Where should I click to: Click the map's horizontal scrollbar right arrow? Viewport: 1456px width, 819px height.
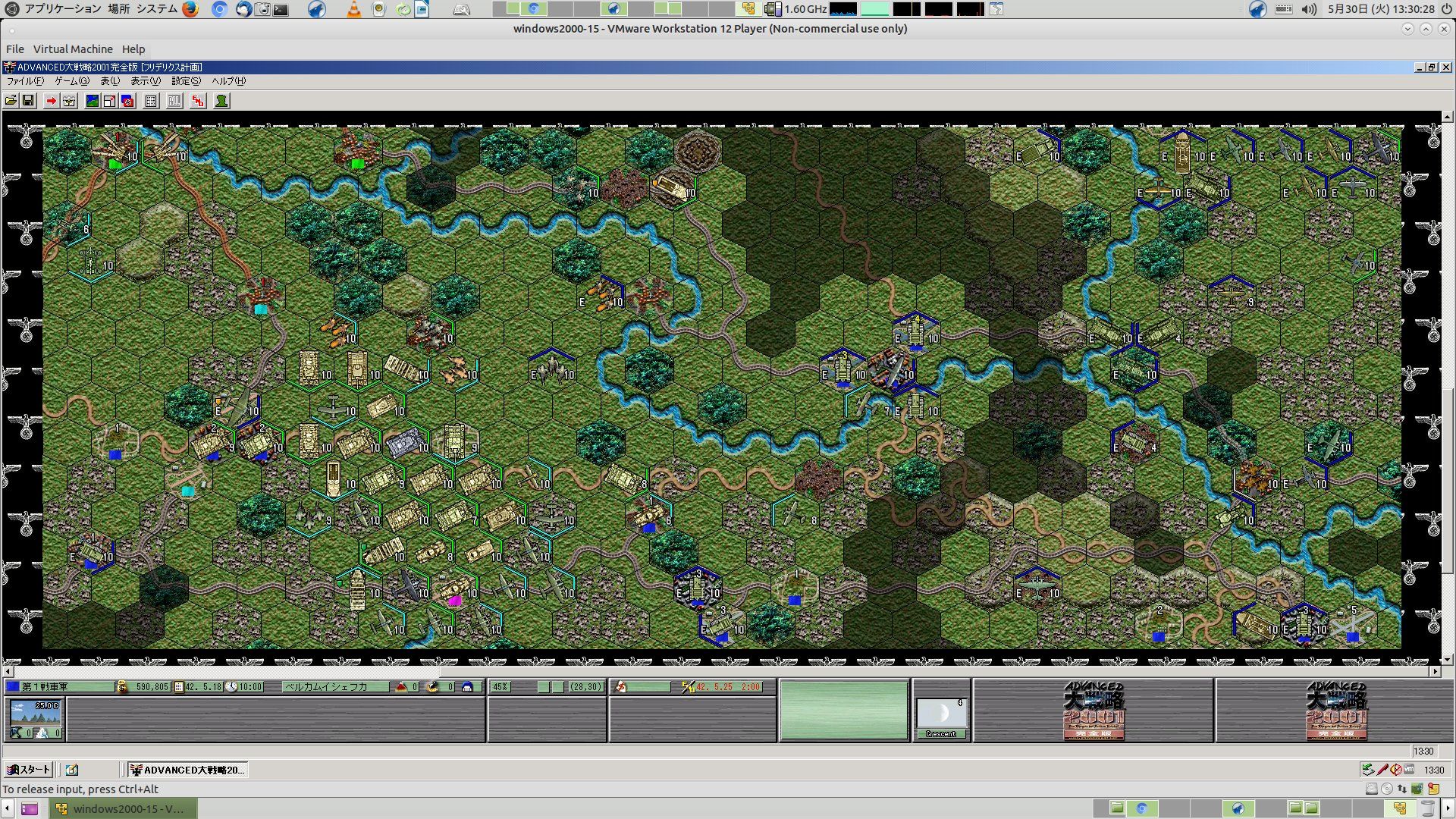[1435, 671]
